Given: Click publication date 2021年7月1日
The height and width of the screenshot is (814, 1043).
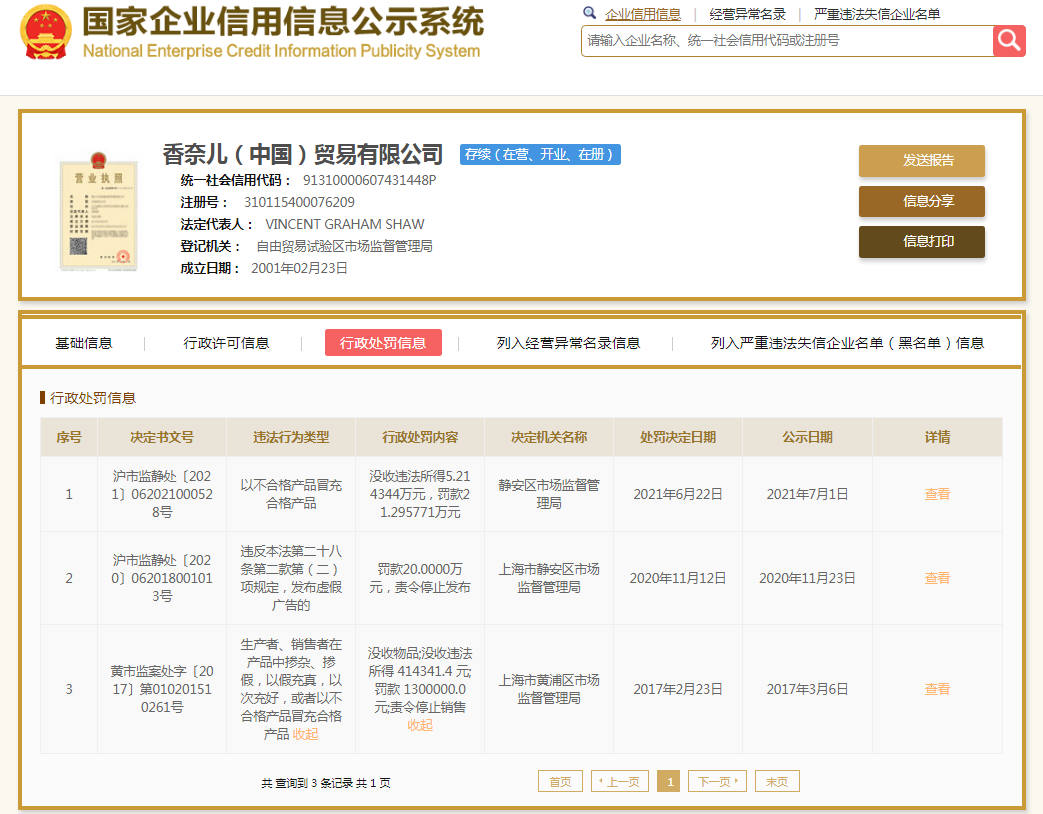Looking at the screenshot, I should (x=807, y=494).
